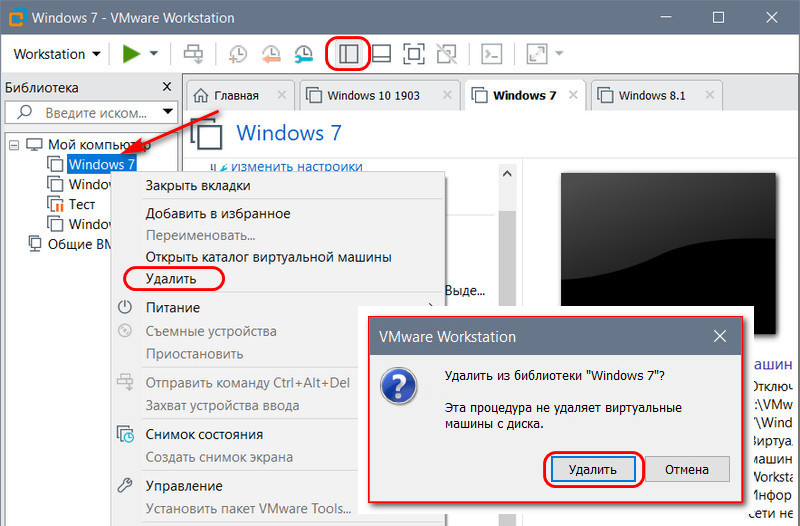Image resolution: width=800 pixels, height=526 pixels.
Task: Click the Send Ctrl+Alt+Del toolbar icon
Action: point(193,53)
